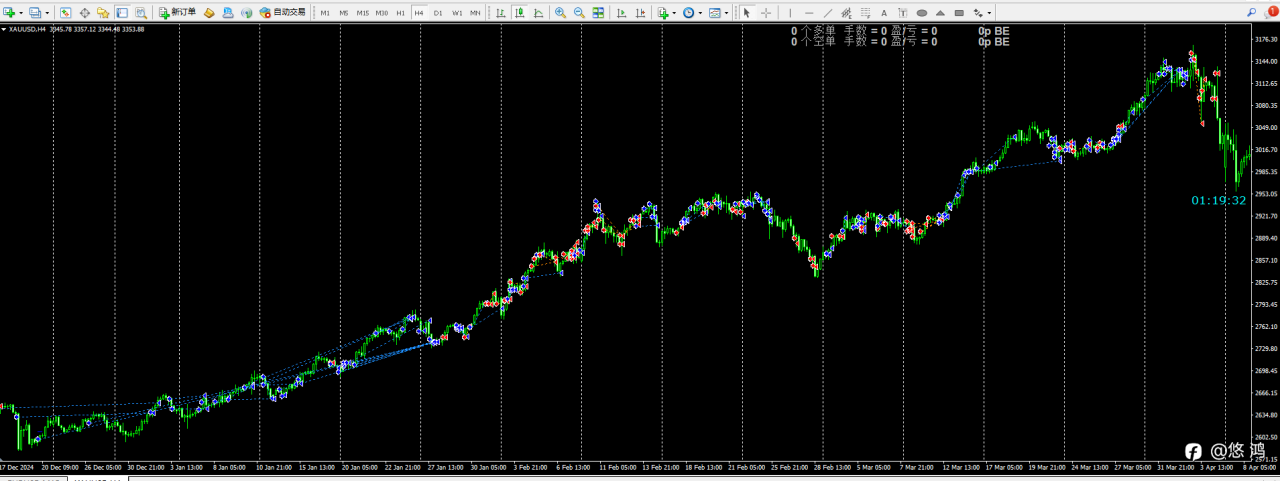The width and height of the screenshot is (1280, 481).
Task: Draw a vertical line tool
Action: (x=790, y=13)
